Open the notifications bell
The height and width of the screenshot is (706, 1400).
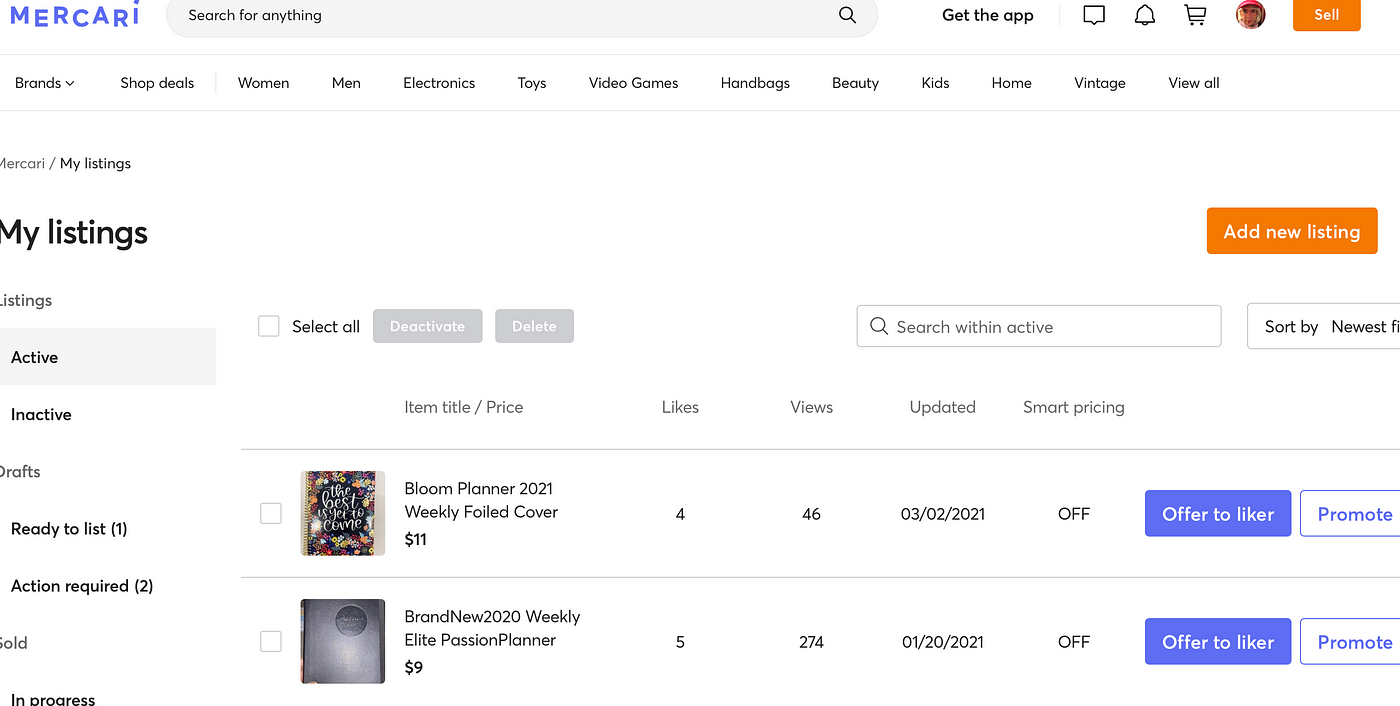click(x=1145, y=15)
